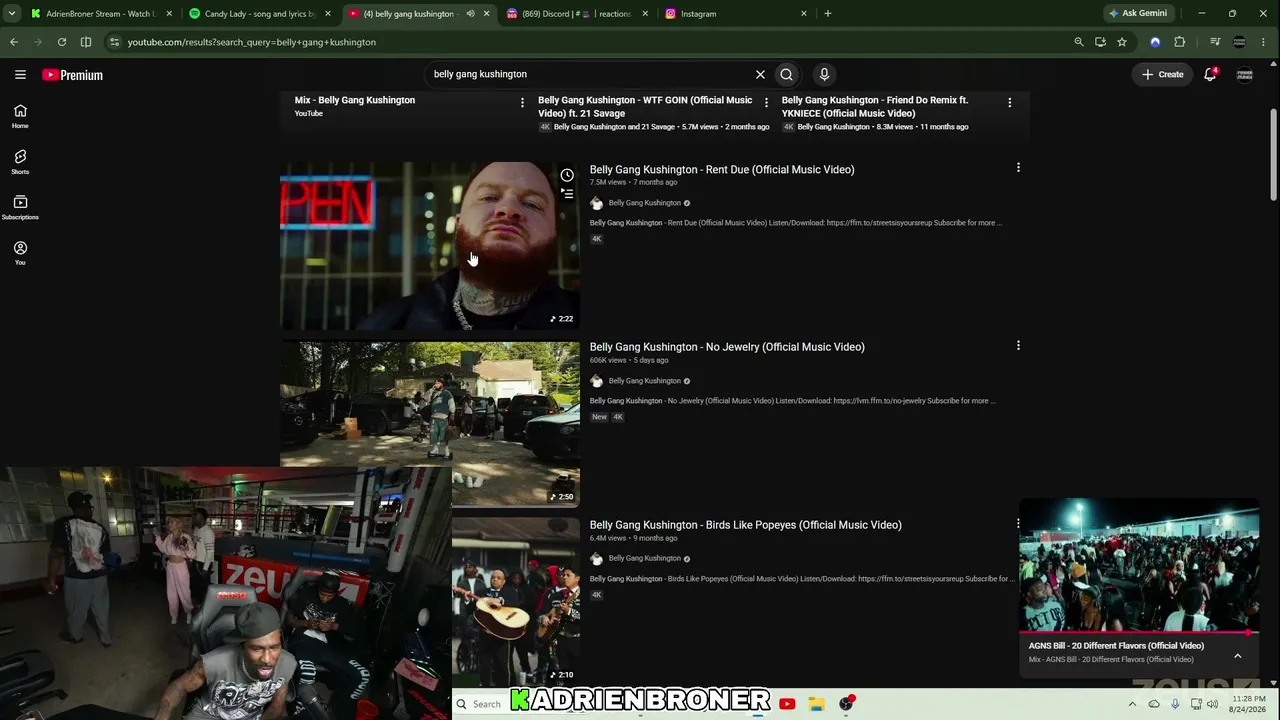Open the YouTube guide hamburger menu
Screen dimensions: 1280x720
[x=20, y=74]
